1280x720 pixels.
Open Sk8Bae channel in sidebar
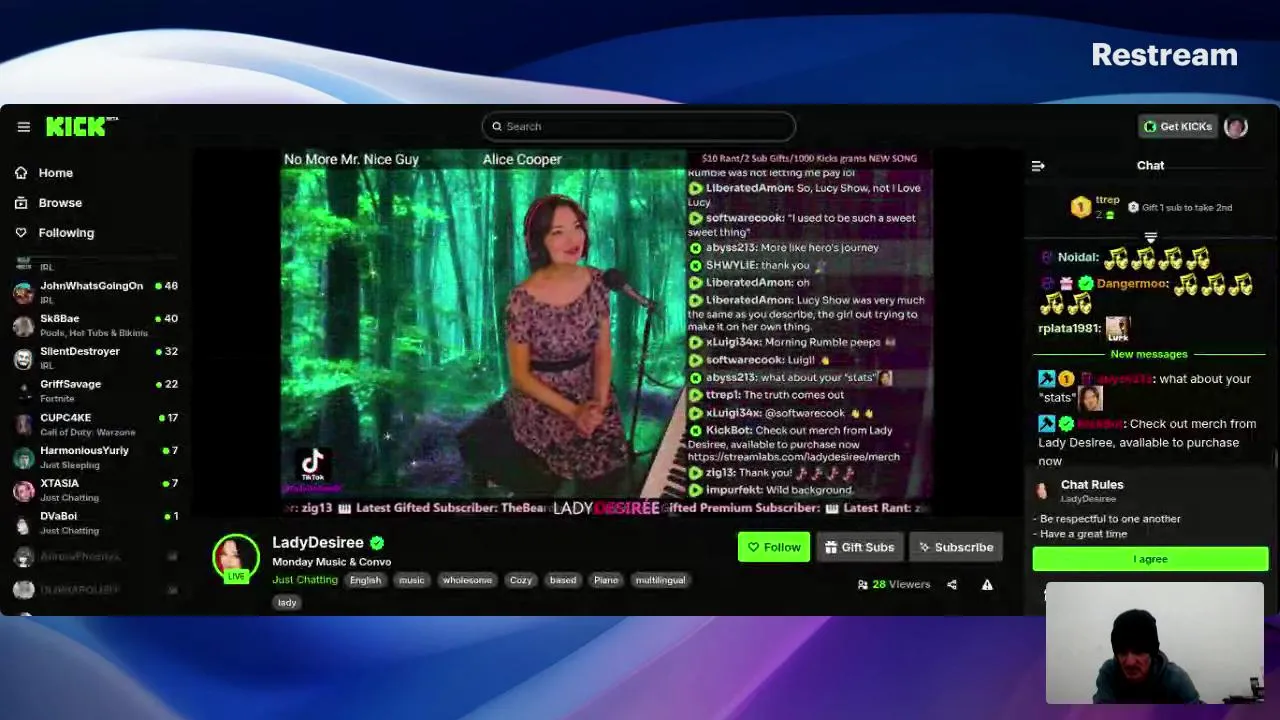95,325
